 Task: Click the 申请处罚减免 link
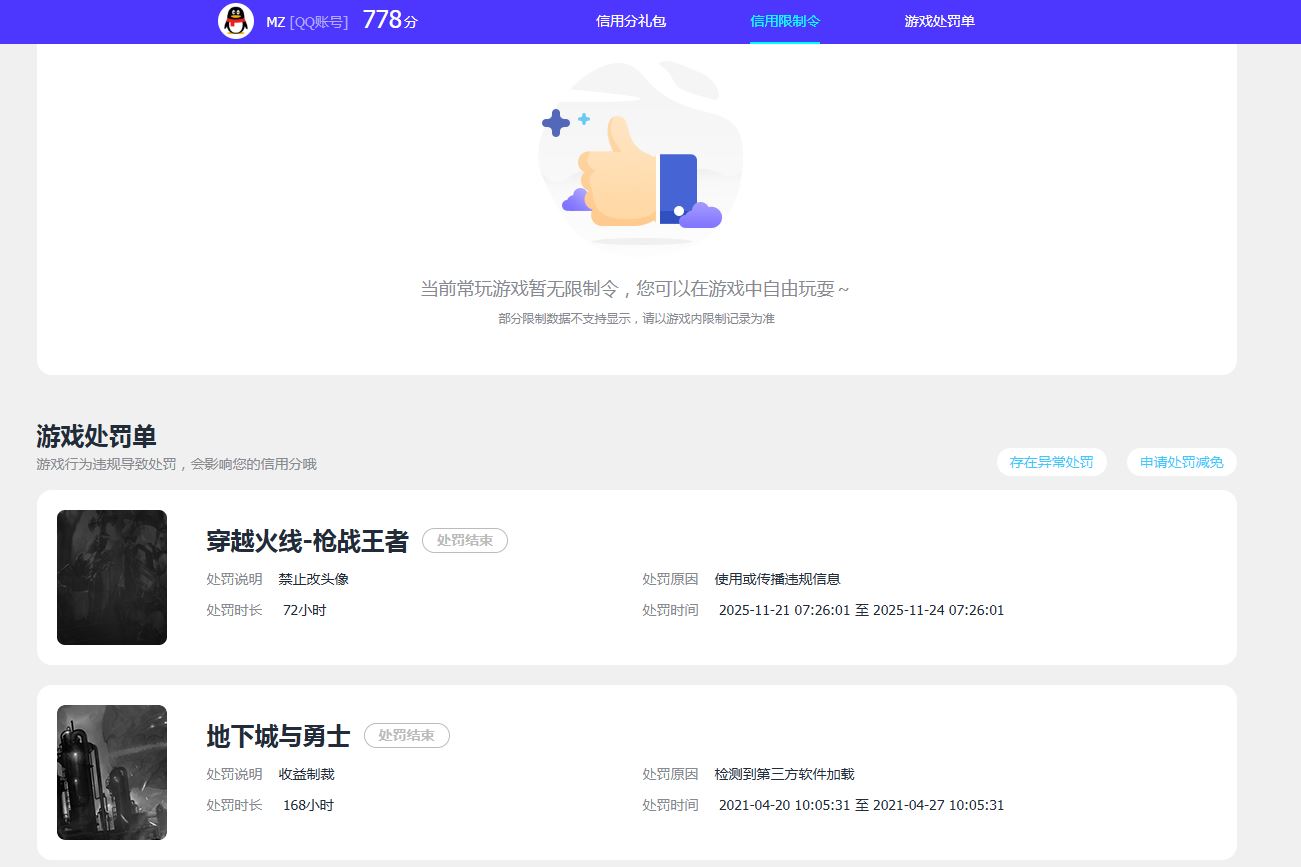pyautogui.click(x=1181, y=462)
